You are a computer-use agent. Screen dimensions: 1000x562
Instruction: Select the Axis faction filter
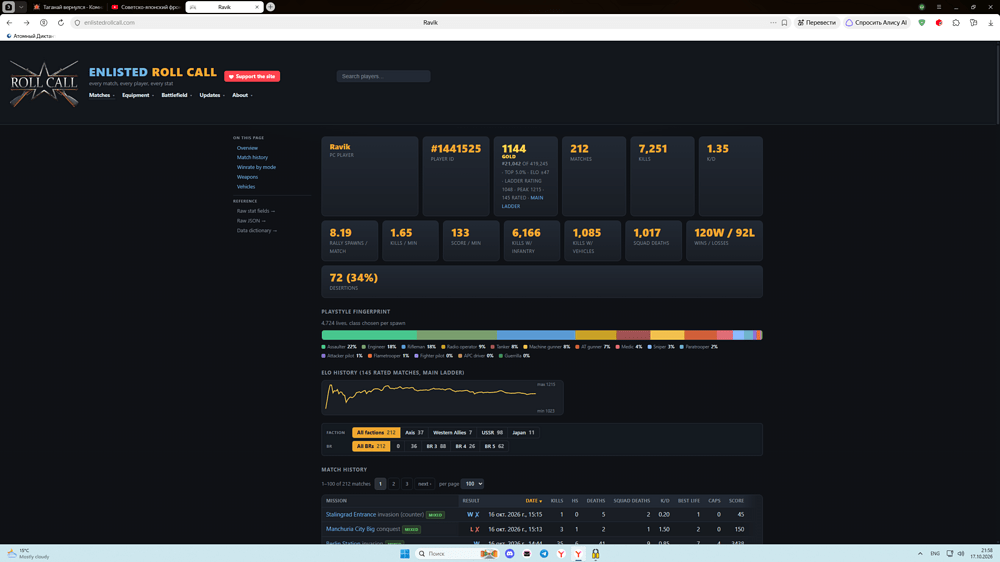pyautogui.click(x=414, y=433)
